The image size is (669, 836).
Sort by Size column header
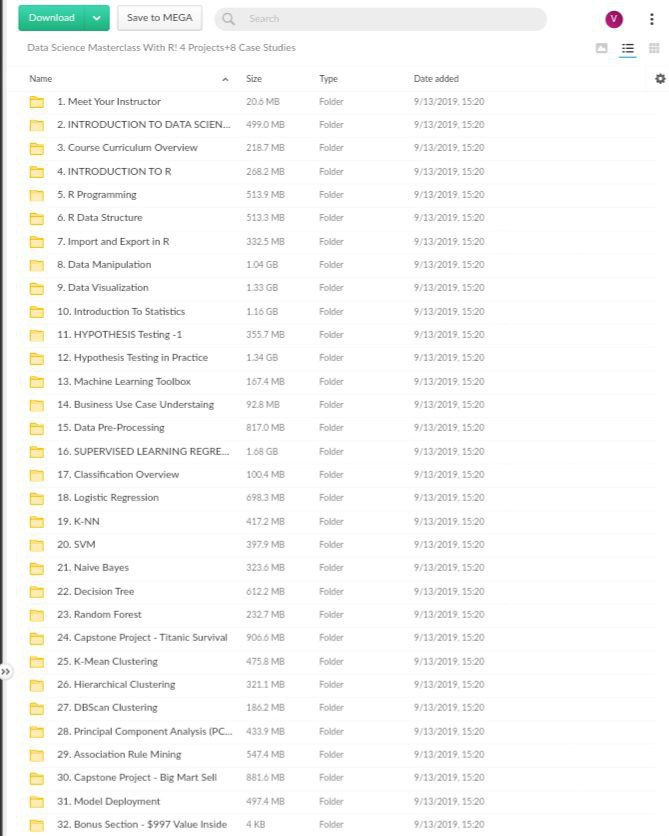(254, 78)
